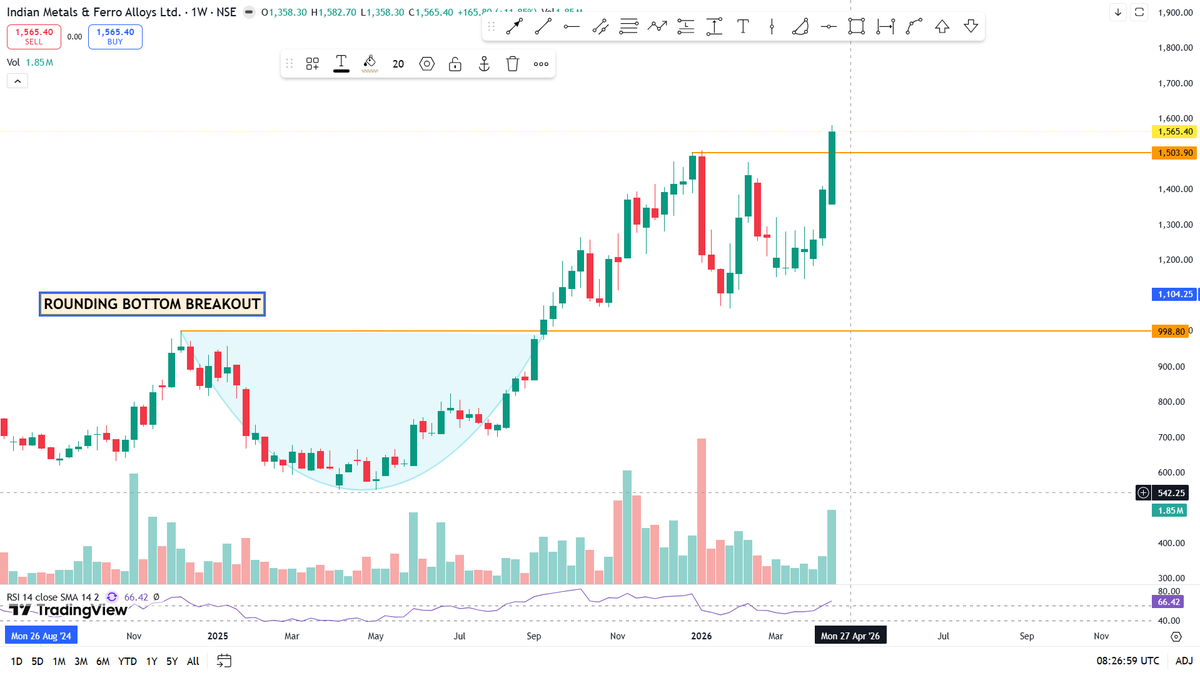Image resolution: width=1200 pixels, height=675 pixels.
Task: Click the BUY button showing 1,565.40
Action: [x=114, y=35]
